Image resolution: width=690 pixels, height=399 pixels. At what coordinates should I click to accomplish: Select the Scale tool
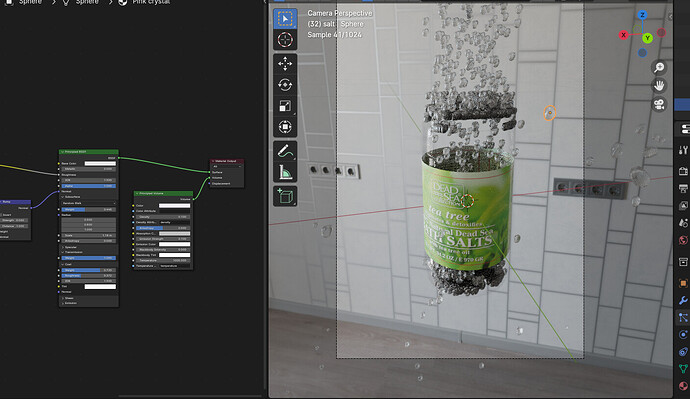pos(285,106)
